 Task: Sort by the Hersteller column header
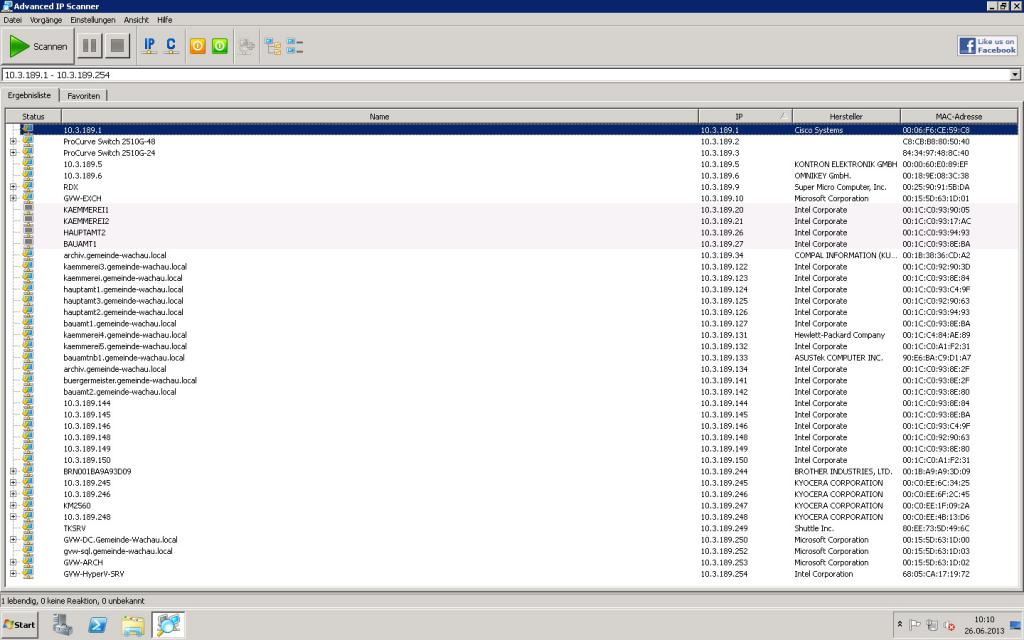(846, 116)
